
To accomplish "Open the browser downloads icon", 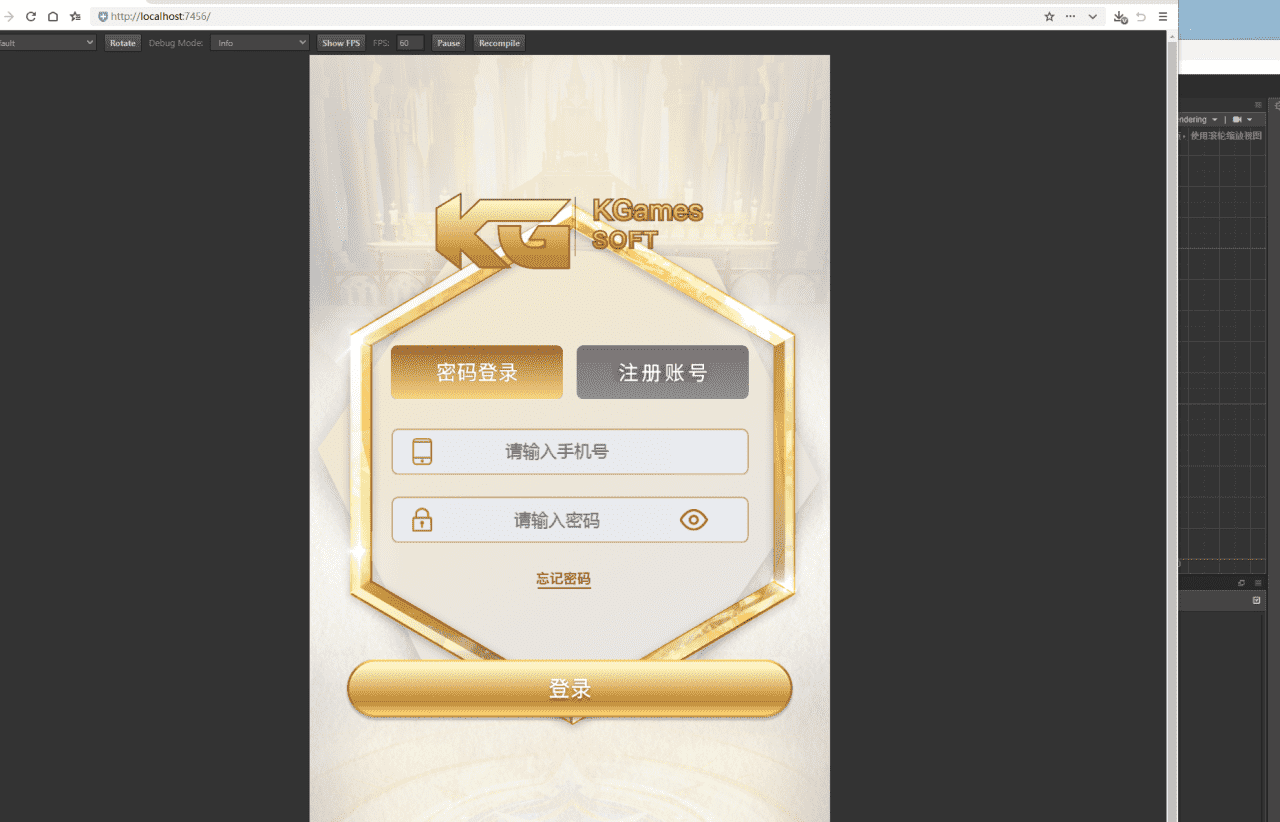I will click(1120, 17).
